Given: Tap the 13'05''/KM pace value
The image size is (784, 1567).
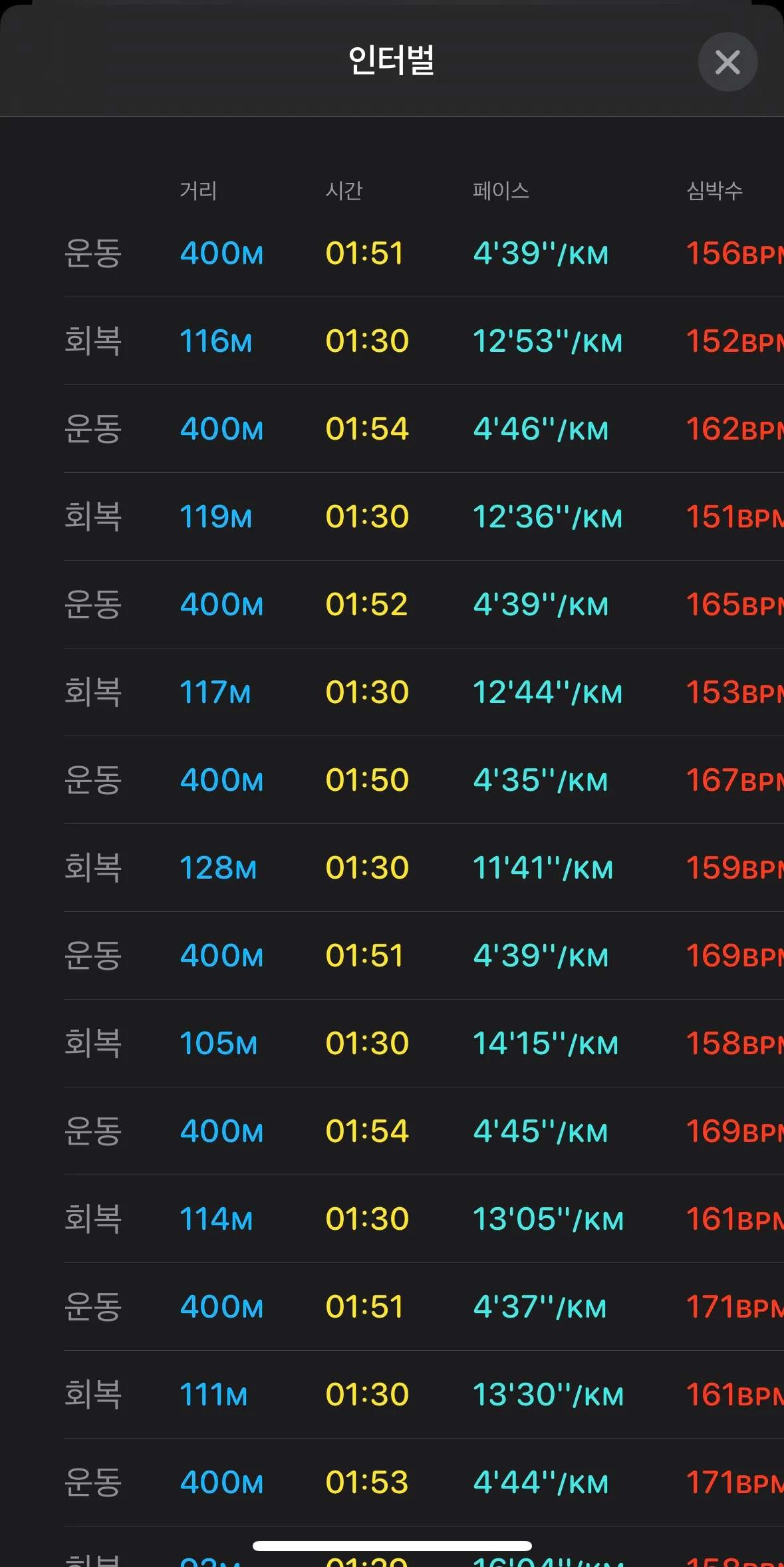Looking at the screenshot, I should (548, 1219).
